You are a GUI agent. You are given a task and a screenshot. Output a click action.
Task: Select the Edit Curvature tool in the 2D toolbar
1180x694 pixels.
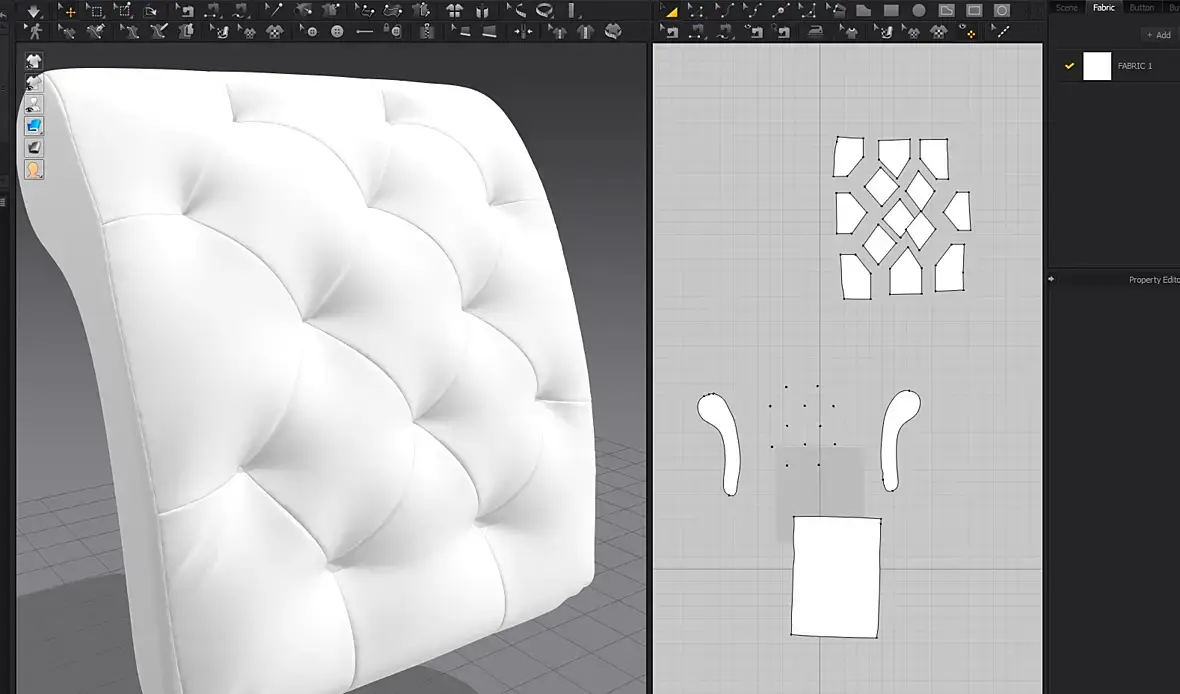tap(724, 11)
